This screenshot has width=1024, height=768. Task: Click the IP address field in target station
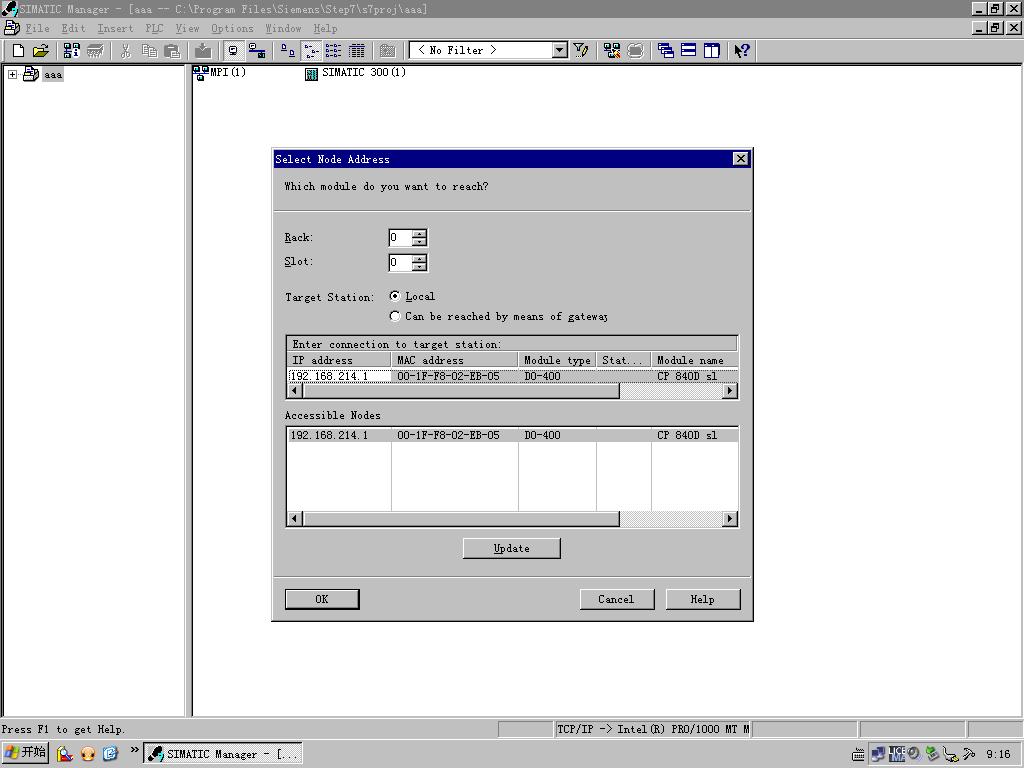coord(339,376)
